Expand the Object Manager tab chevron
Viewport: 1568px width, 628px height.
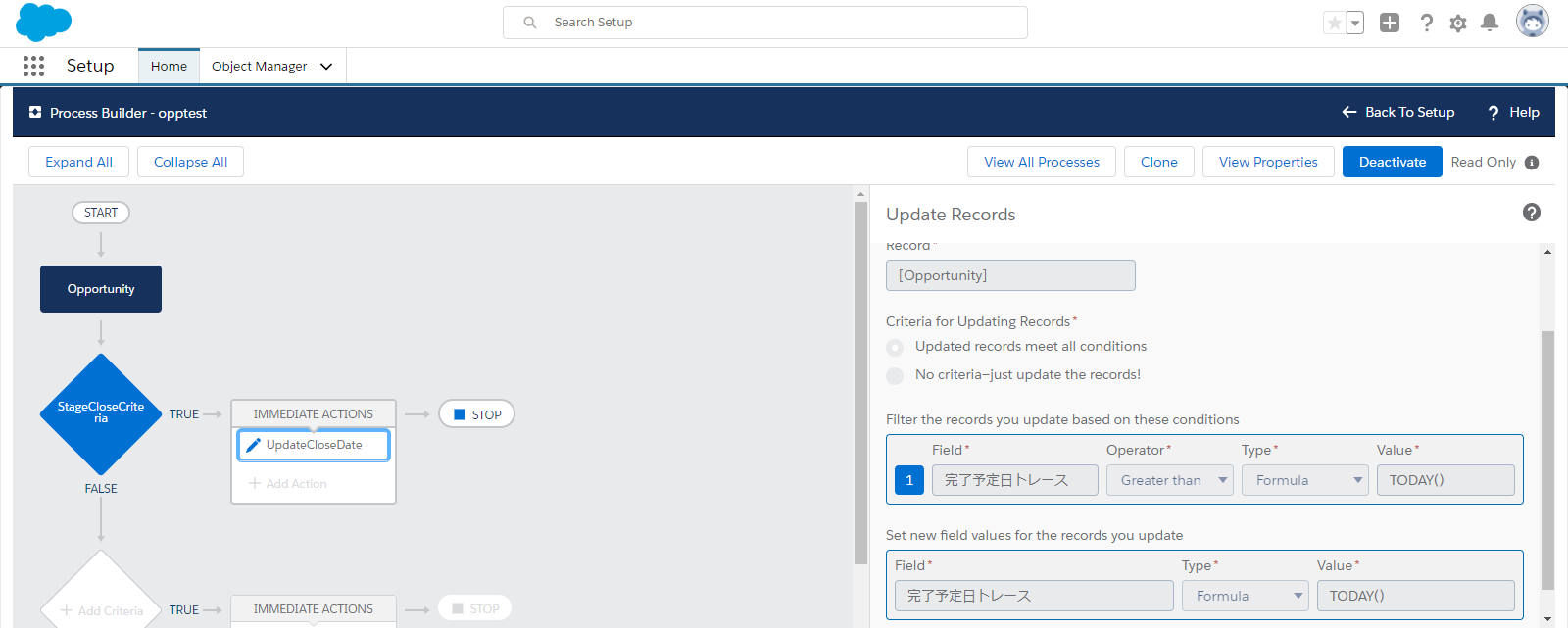coord(326,66)
